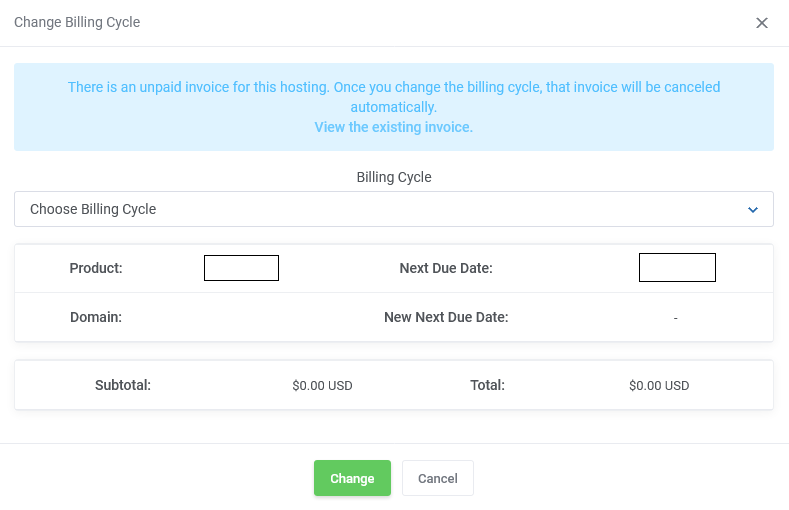This screenshot has width=789, height=510.
Task: Click the Billing Cycle field label
Action: pyautogui.click(x=393, y=177)
